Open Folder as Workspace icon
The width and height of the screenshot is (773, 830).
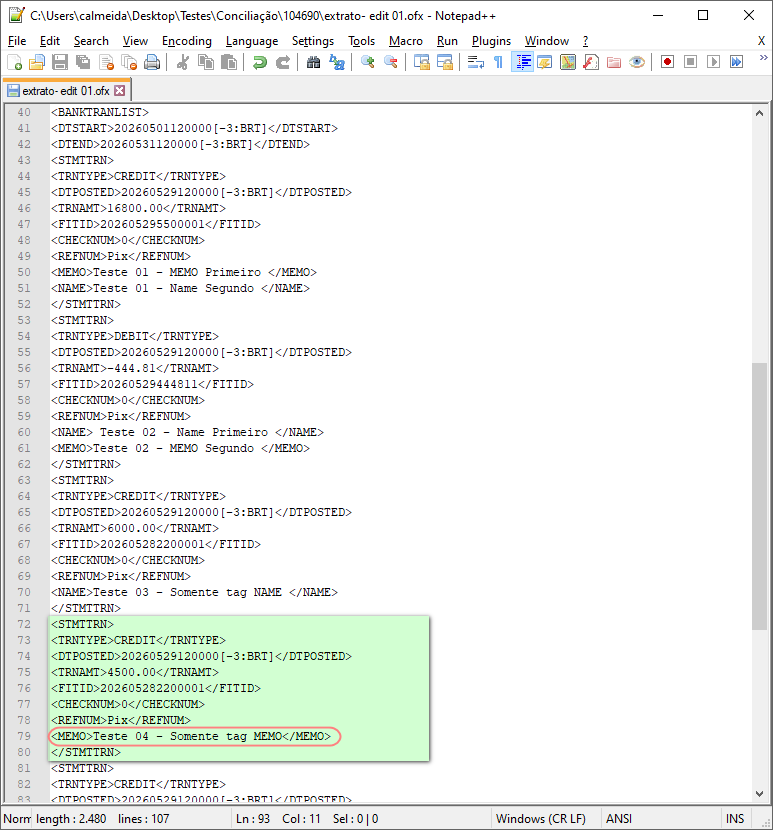(x=614, y=62)
